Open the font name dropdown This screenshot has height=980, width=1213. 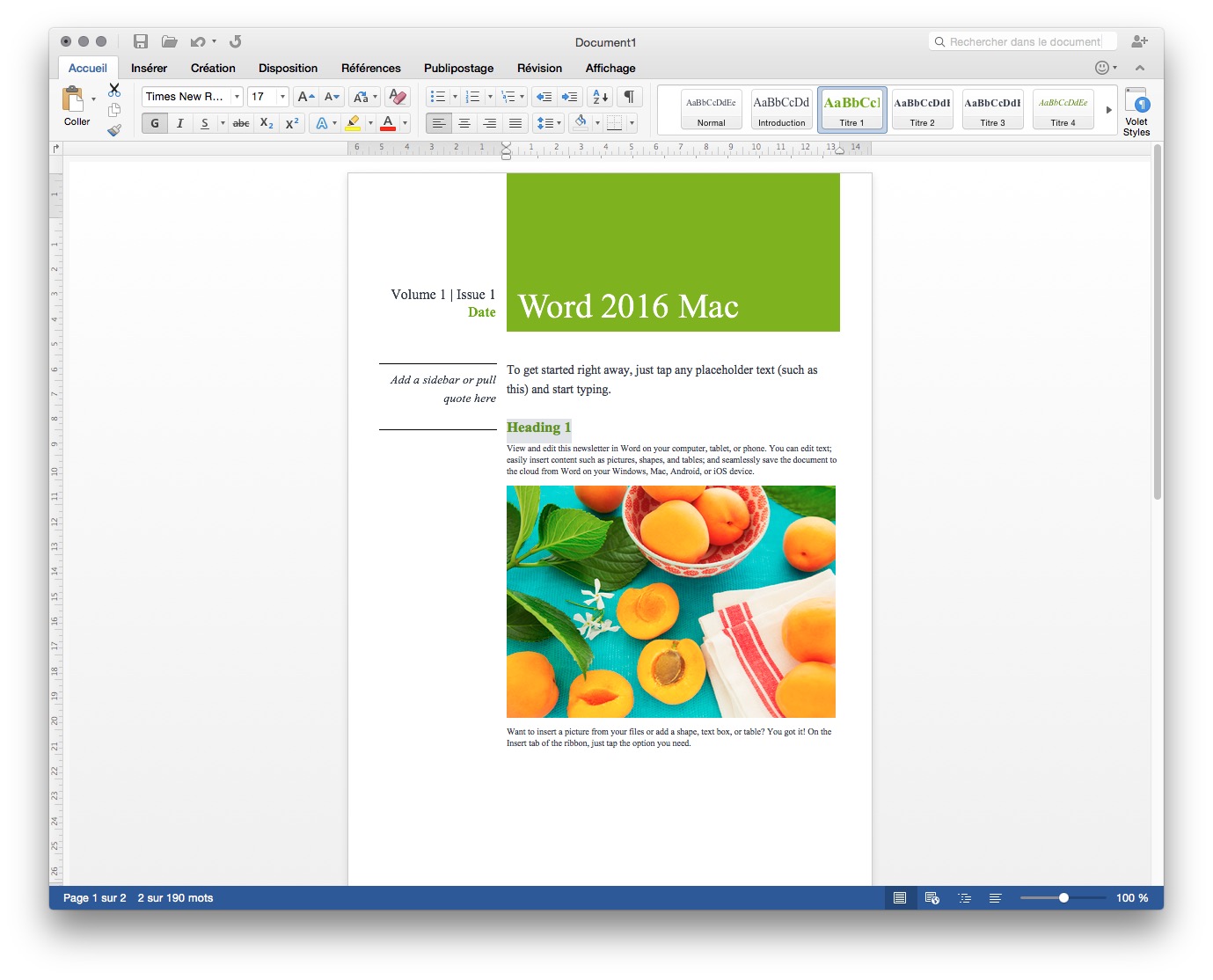coord(237,97)
